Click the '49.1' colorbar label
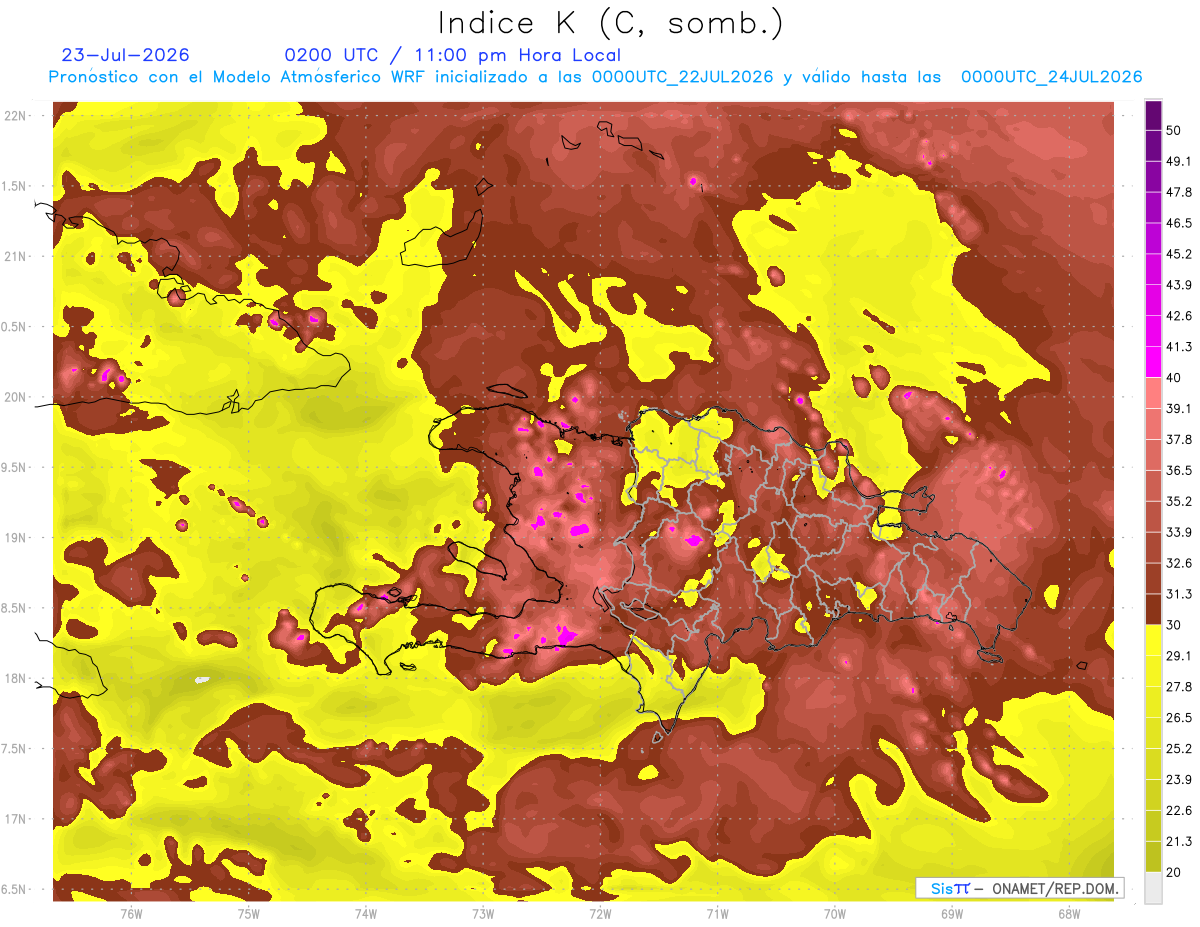The image size is (1200, 927). (1179, 161)
